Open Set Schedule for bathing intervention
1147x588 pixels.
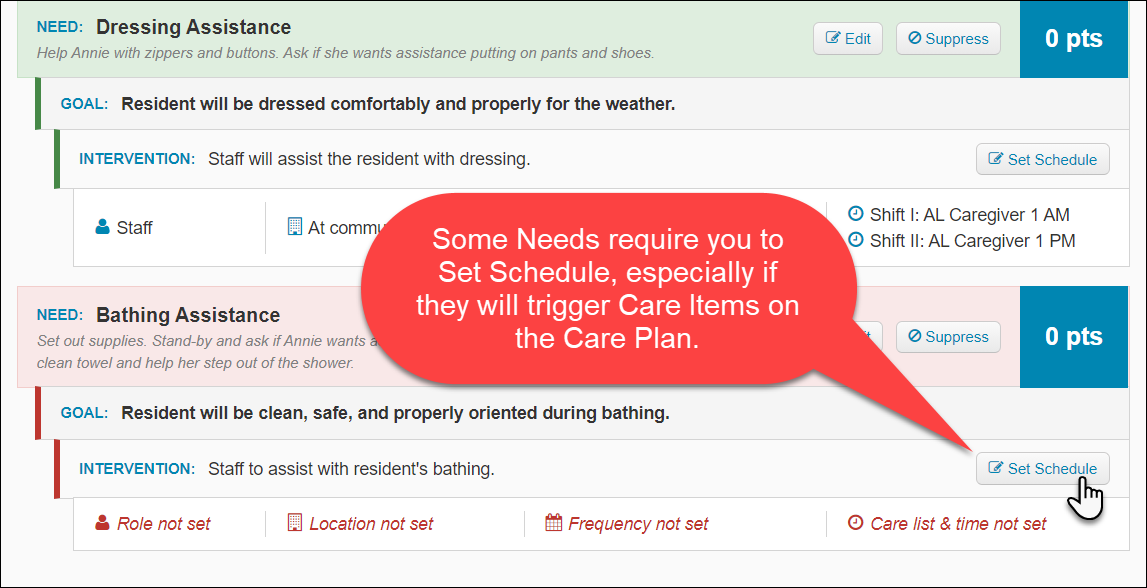[1042, 469]
